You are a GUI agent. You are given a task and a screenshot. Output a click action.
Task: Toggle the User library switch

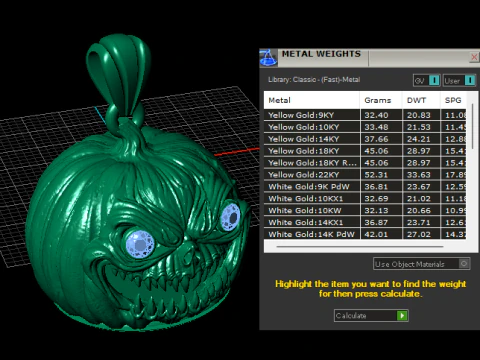click(x=459, y=80)
